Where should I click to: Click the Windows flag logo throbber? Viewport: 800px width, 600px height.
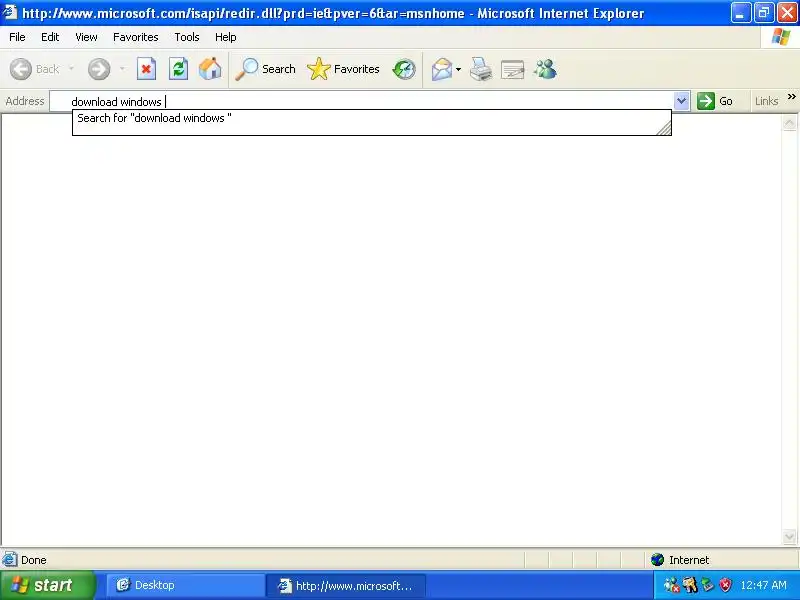coord(781,37)
